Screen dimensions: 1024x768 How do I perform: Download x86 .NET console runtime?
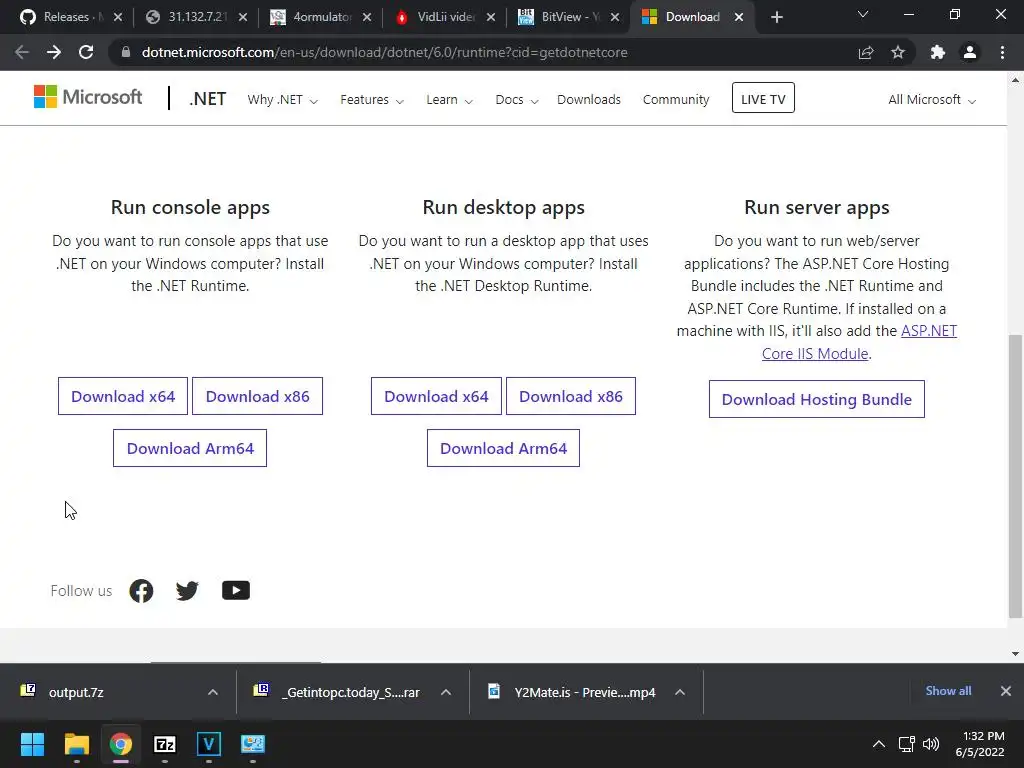coord(257,396)
